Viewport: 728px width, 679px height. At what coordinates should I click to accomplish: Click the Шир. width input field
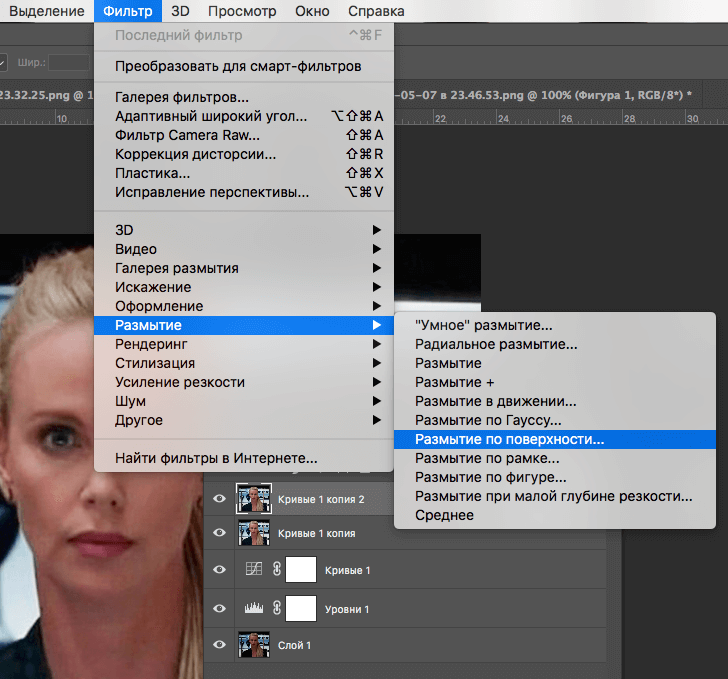click(x=69, y=62)
